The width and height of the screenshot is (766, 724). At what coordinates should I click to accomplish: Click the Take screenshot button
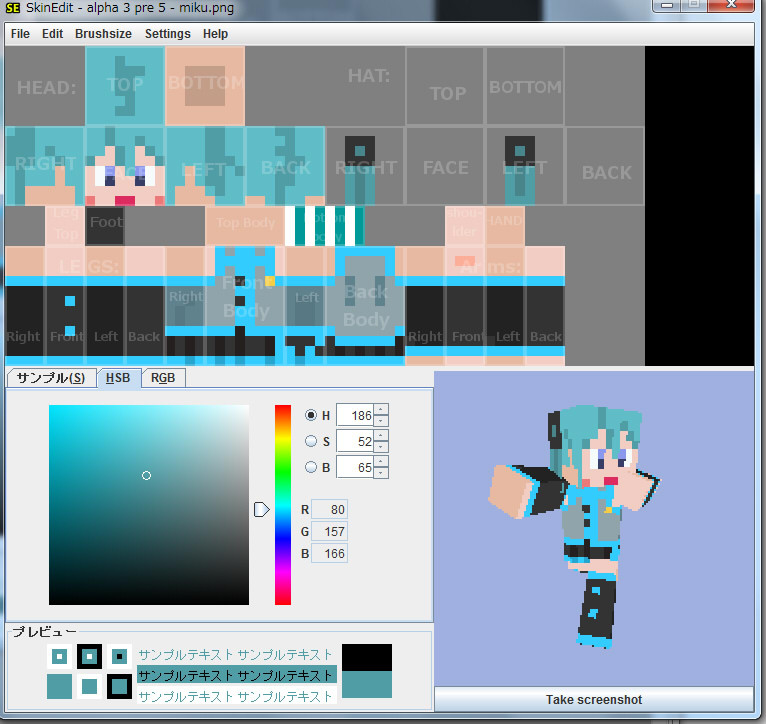click(x=594, y=700)
